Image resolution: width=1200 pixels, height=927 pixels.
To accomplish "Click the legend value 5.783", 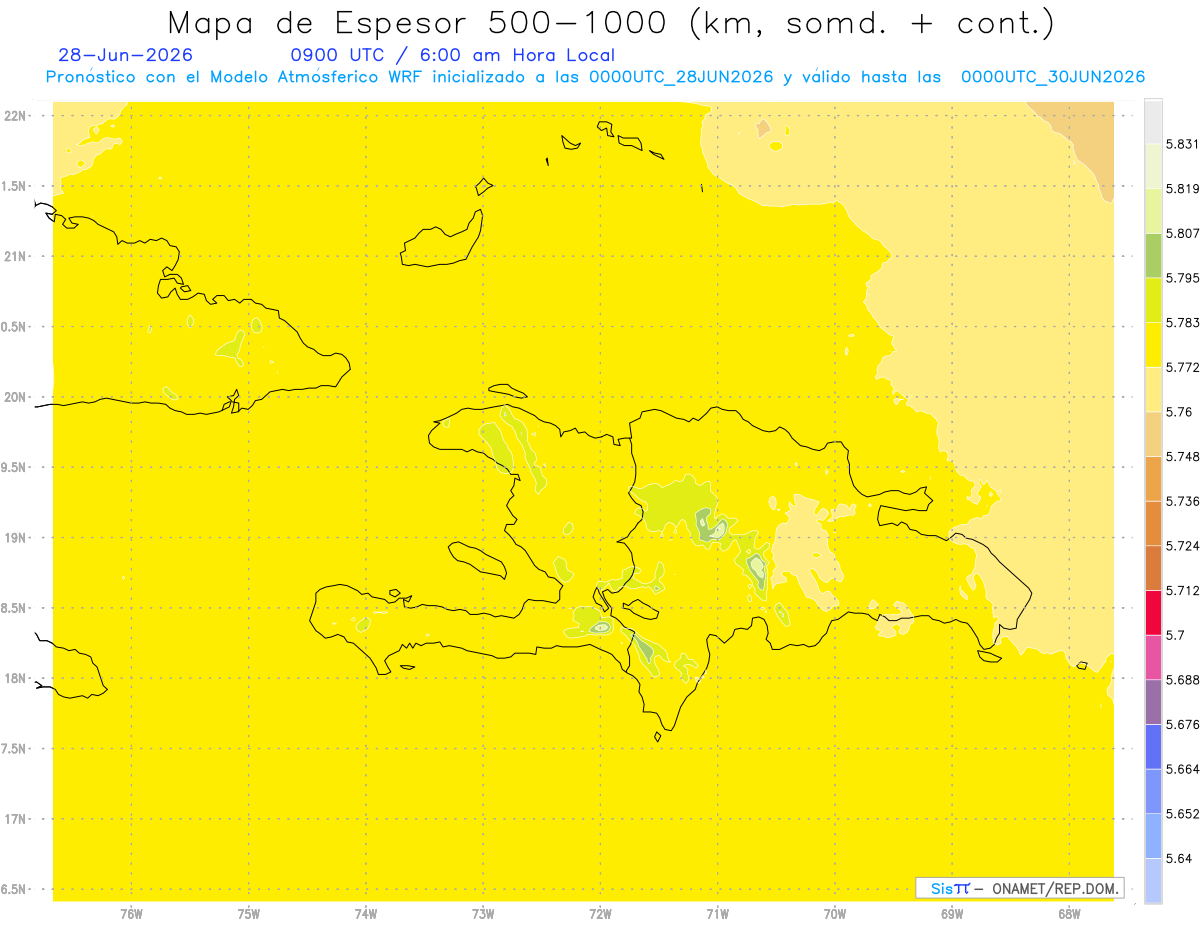I will (x=1182, y=322).
